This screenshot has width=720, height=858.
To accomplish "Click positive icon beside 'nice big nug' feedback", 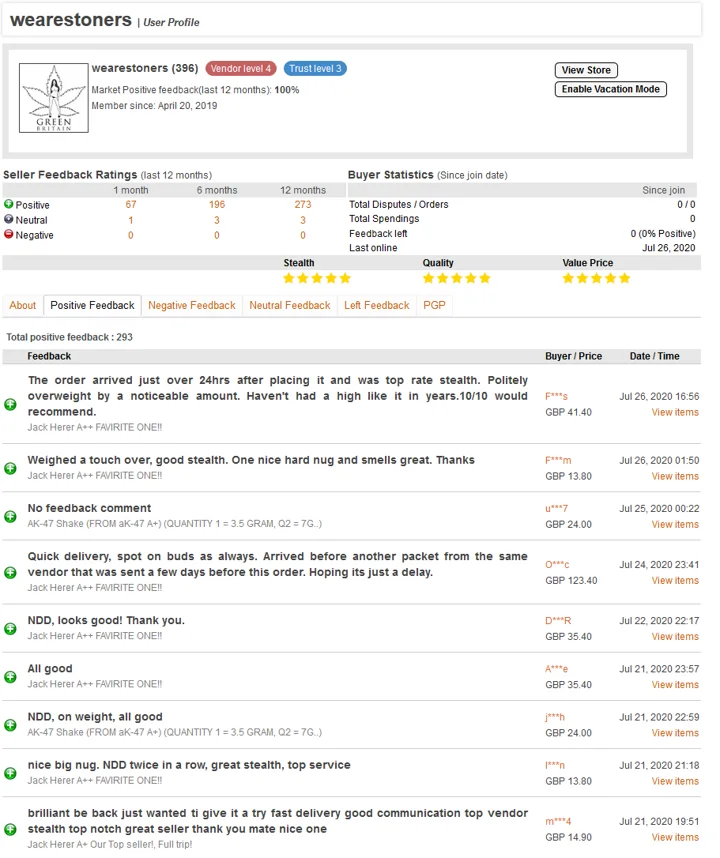I will (x=10, y=773).
